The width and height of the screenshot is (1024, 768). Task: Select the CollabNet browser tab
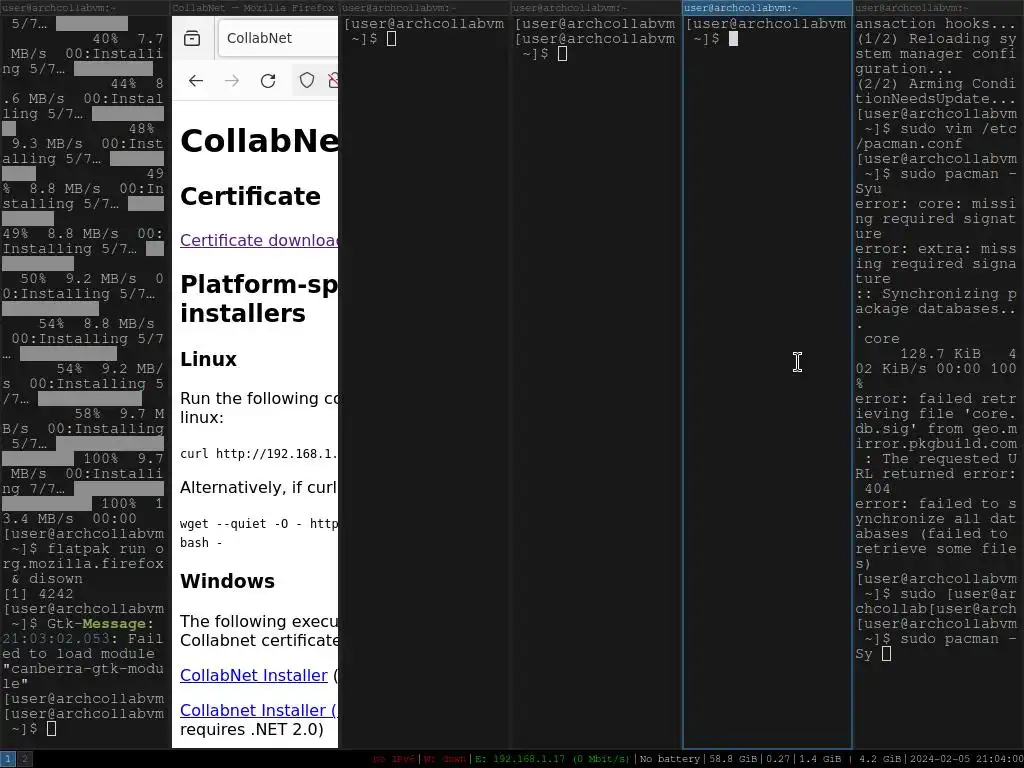(x=278, y=38)
